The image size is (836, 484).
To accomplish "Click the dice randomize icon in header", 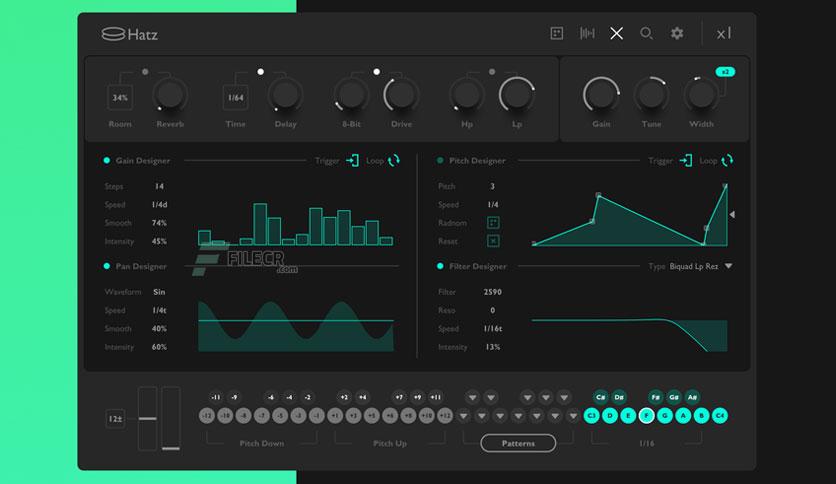I will point(557,34).
